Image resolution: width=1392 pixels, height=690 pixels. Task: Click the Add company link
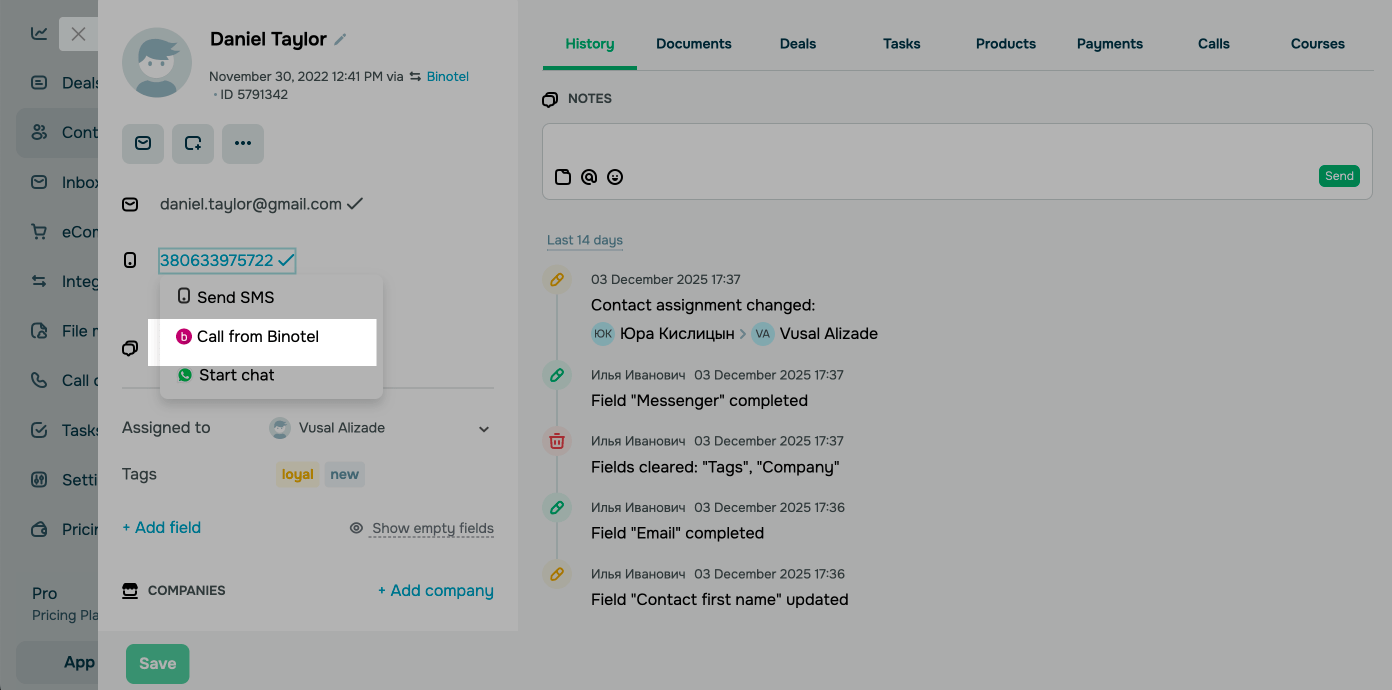pyautogui.click(x=436, y=591)
